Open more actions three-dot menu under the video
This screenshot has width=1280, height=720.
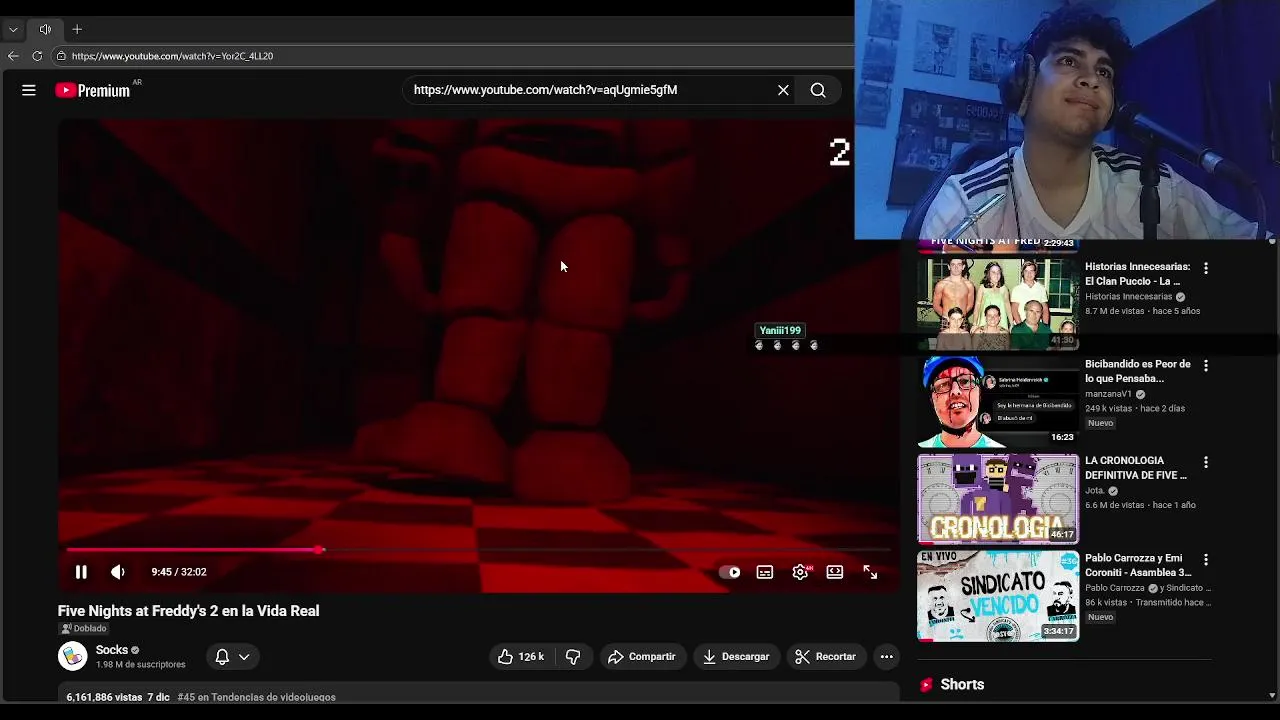(x=886, y=656)
